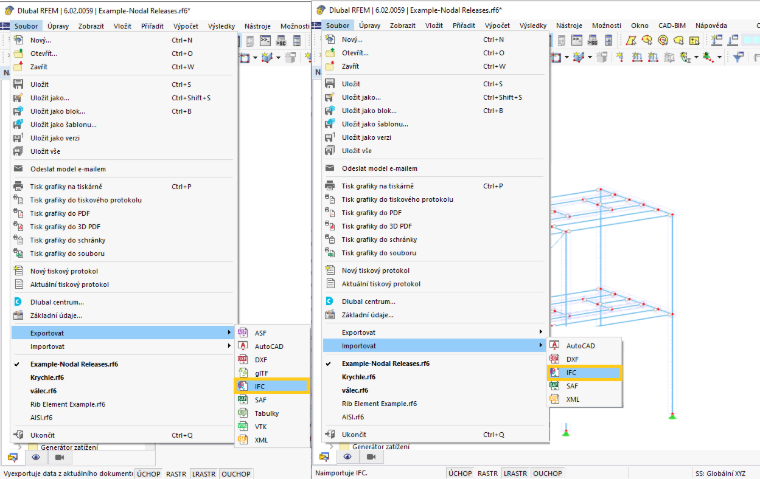Click SS: Globální XYZ in status bar

[721, 473]
